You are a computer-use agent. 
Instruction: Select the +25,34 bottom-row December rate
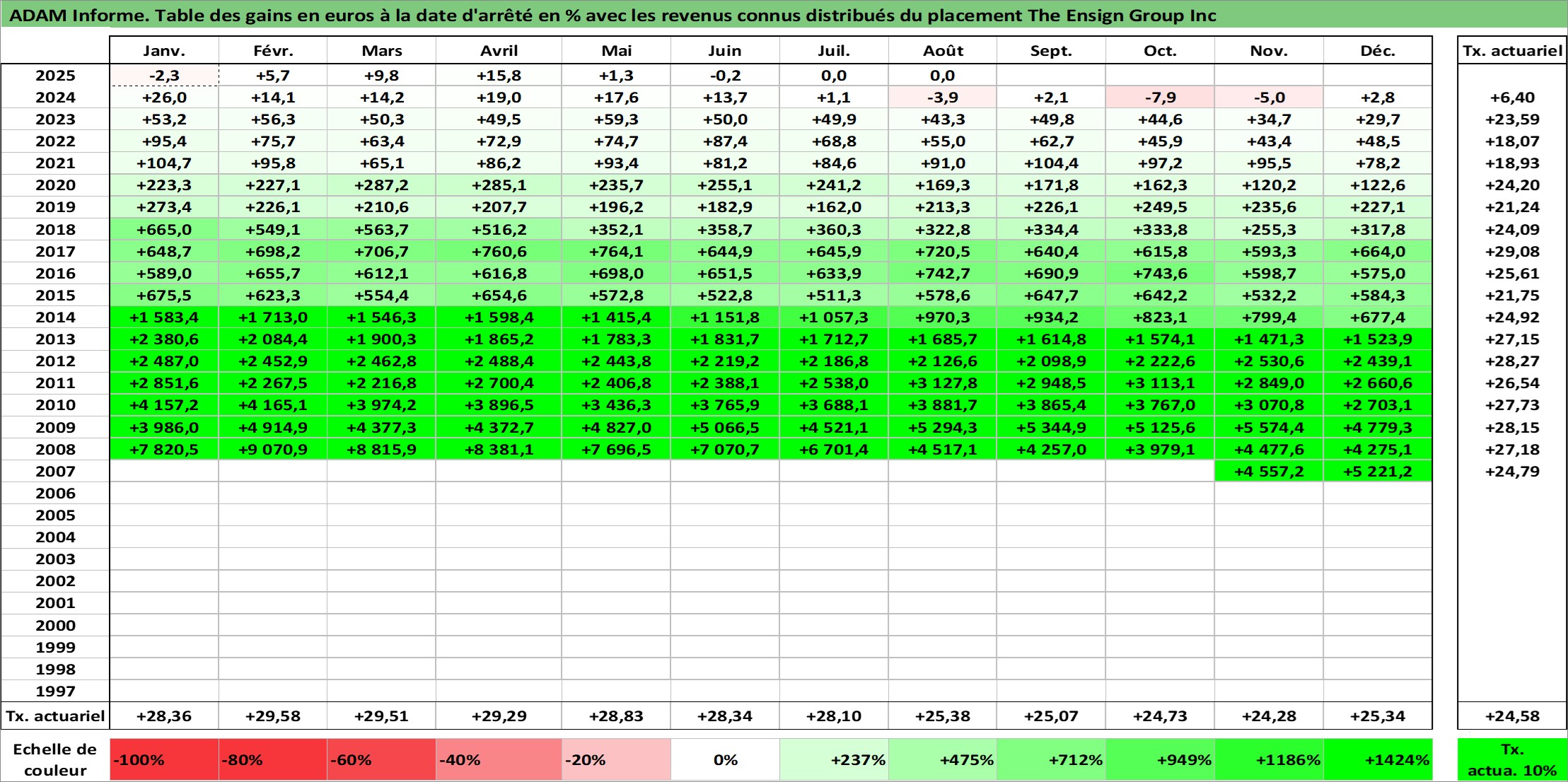pos(1378,716)
